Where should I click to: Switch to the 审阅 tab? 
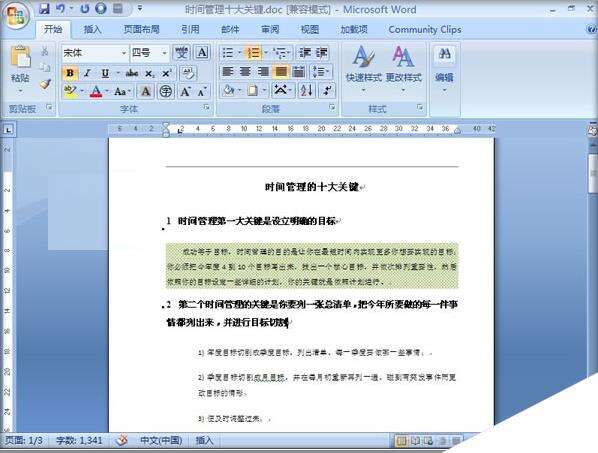[270, 29]
